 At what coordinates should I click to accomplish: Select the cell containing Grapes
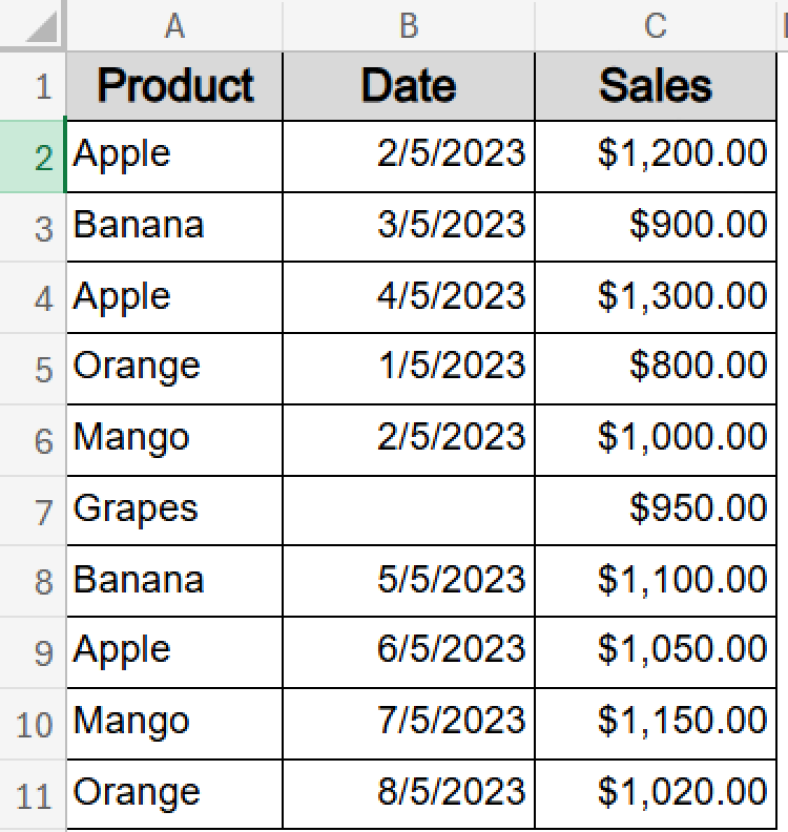174,509
